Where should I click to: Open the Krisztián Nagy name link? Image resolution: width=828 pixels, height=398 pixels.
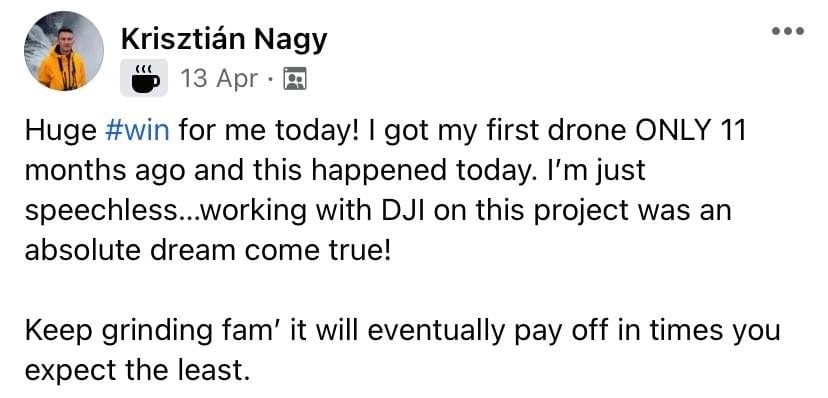pyautogui.click(x=224, y=39)
